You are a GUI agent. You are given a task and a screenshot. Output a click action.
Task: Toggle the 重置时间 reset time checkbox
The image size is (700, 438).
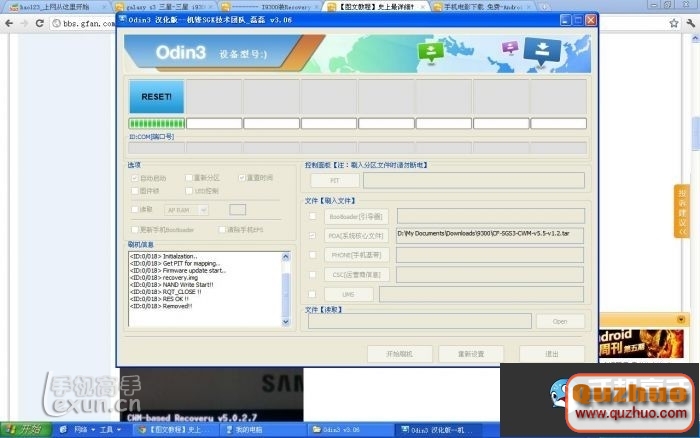(x=242, y=178)
